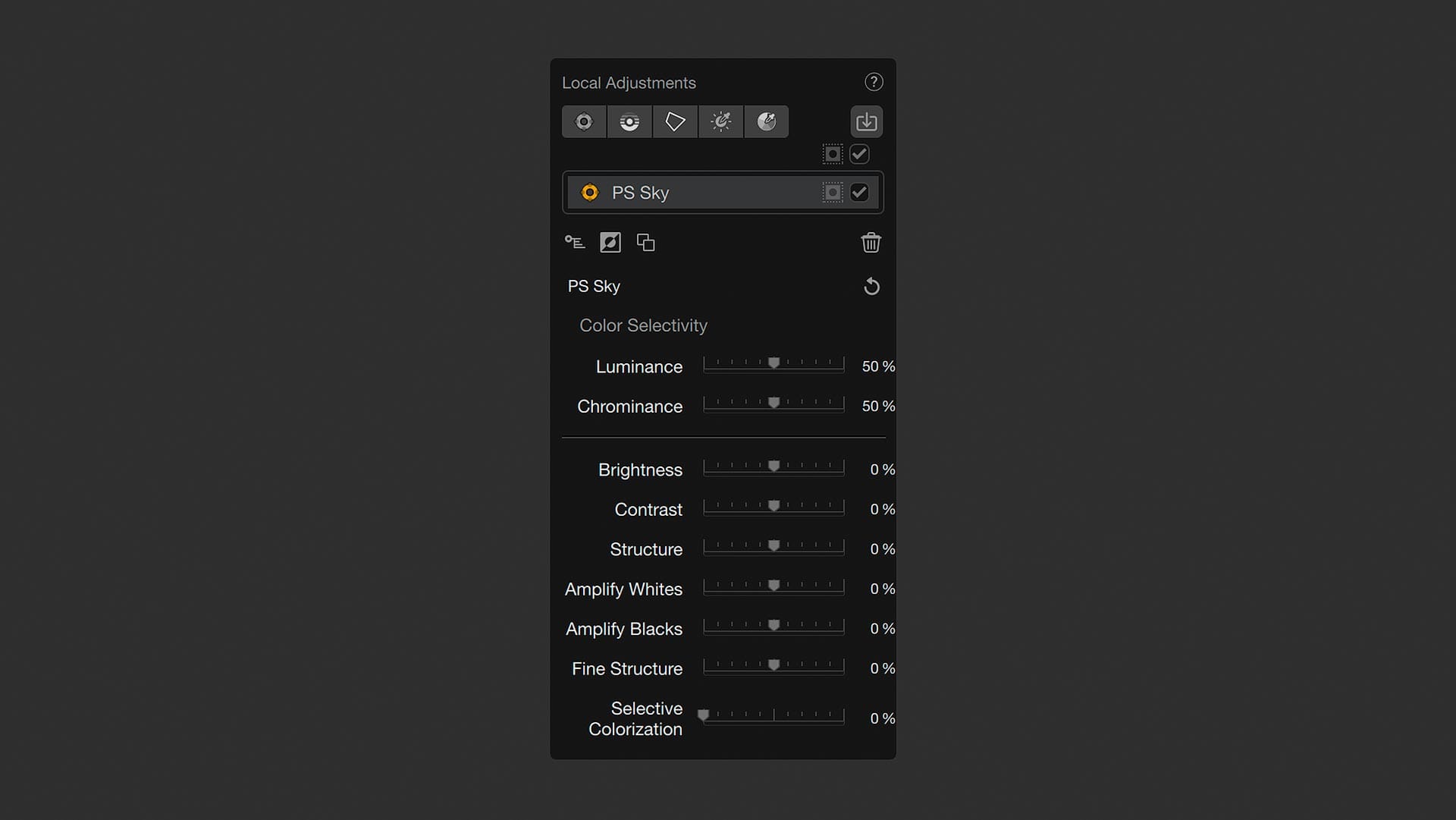Click the Amplify Blacks 0 % value
This screenshot has width=1456, height=820.
[883, 629]
